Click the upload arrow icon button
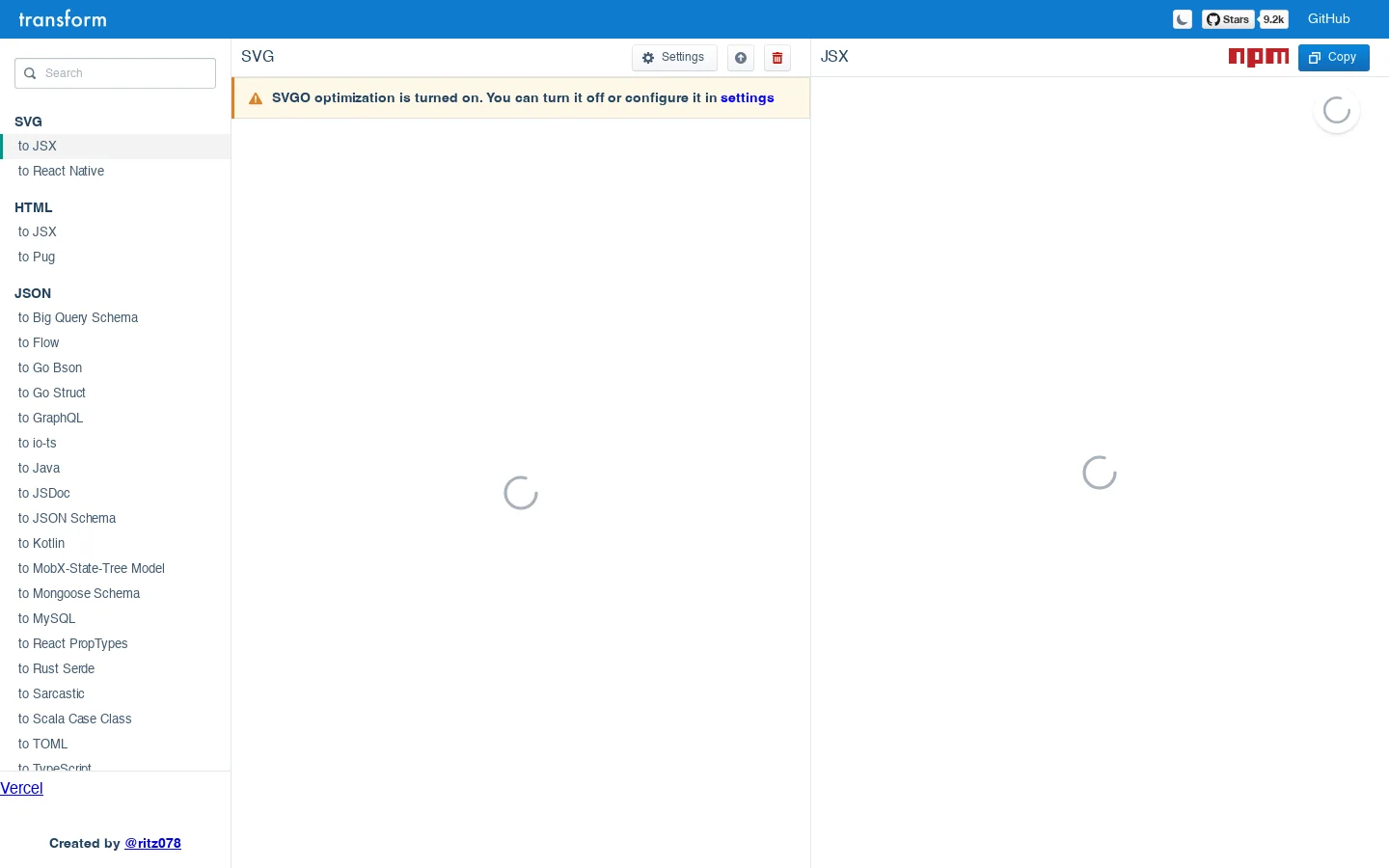The image size is (1389, 868). click(741, 58)
